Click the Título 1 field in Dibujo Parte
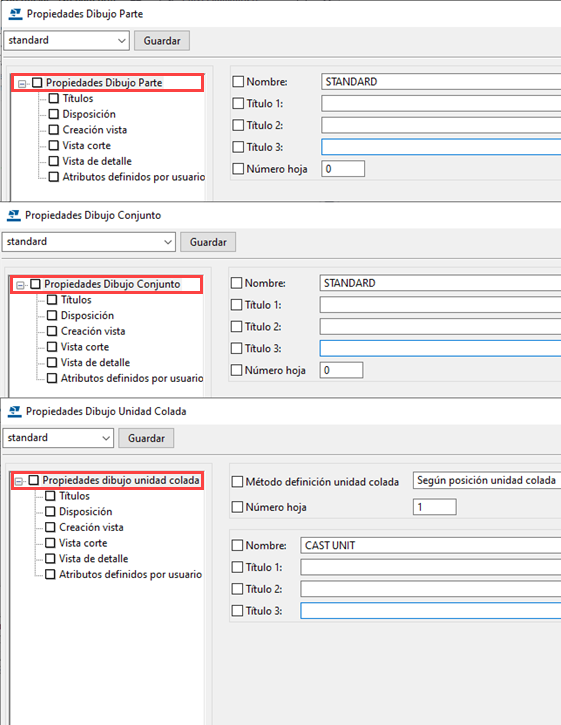561x725 pixels. (x=441, y=103)
